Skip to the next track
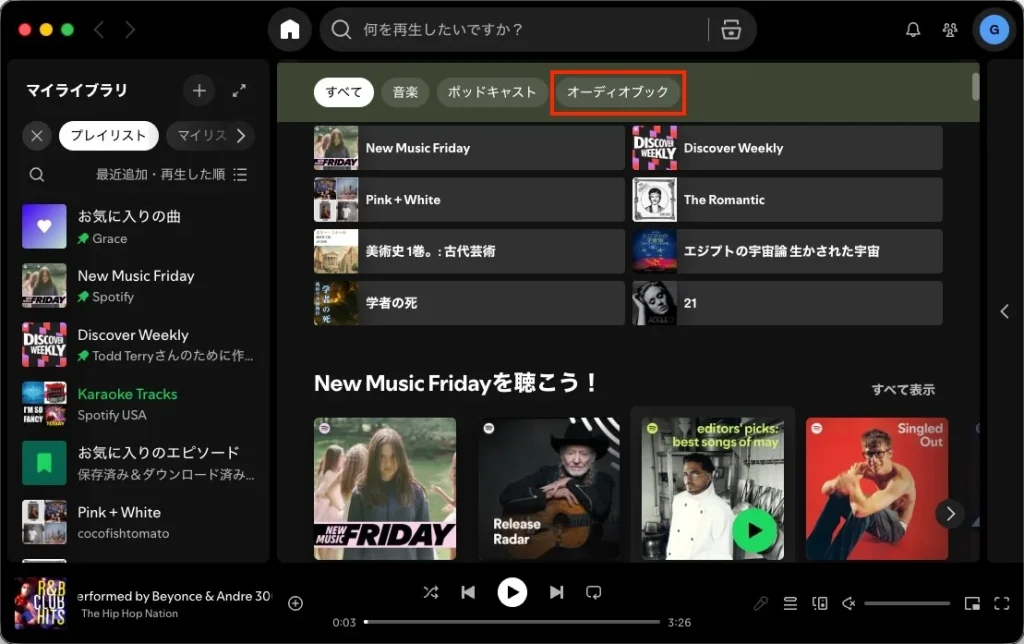The image size is (1024, 644). coord(556,592)
